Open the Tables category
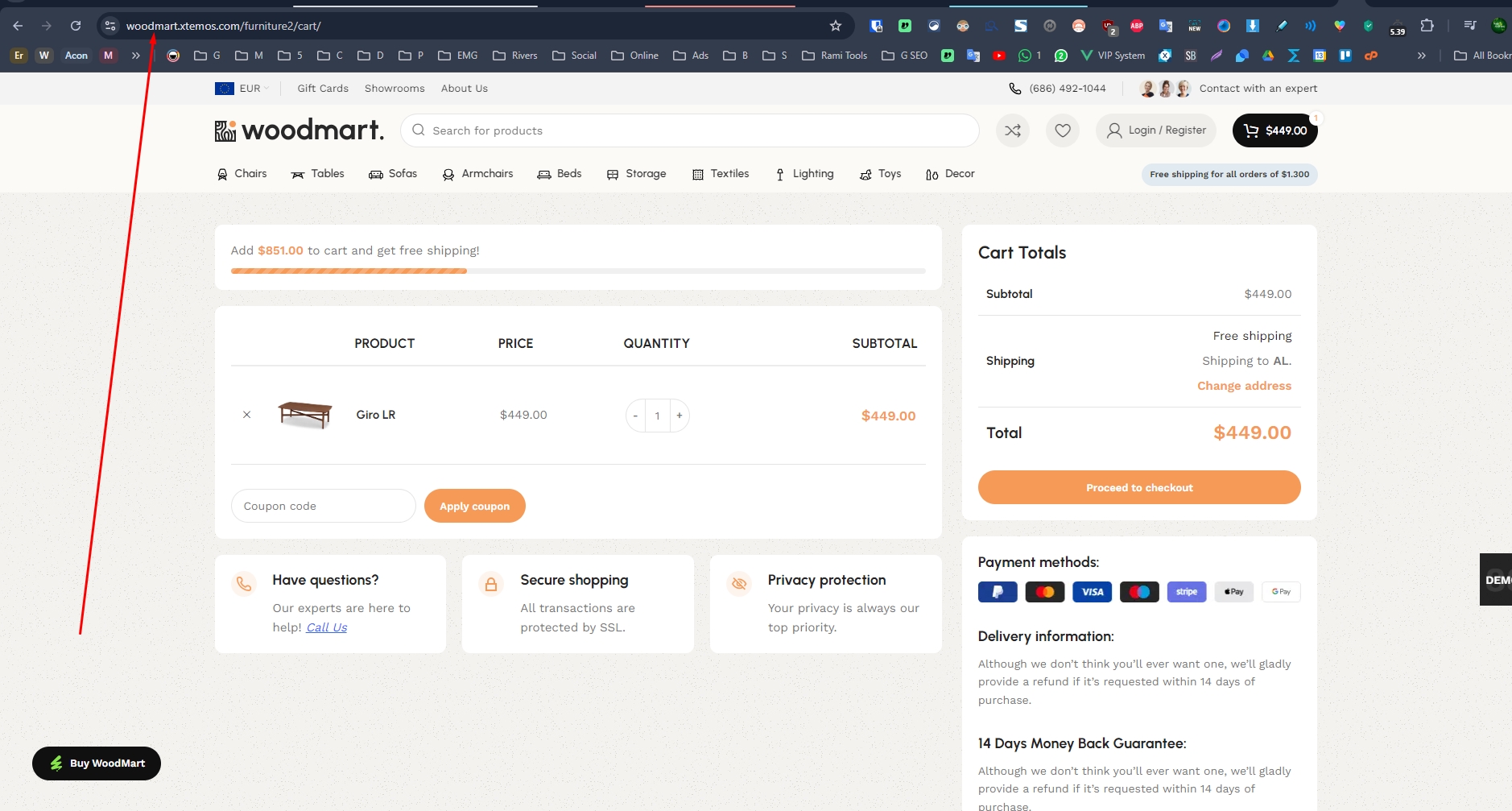 point(317,174)
